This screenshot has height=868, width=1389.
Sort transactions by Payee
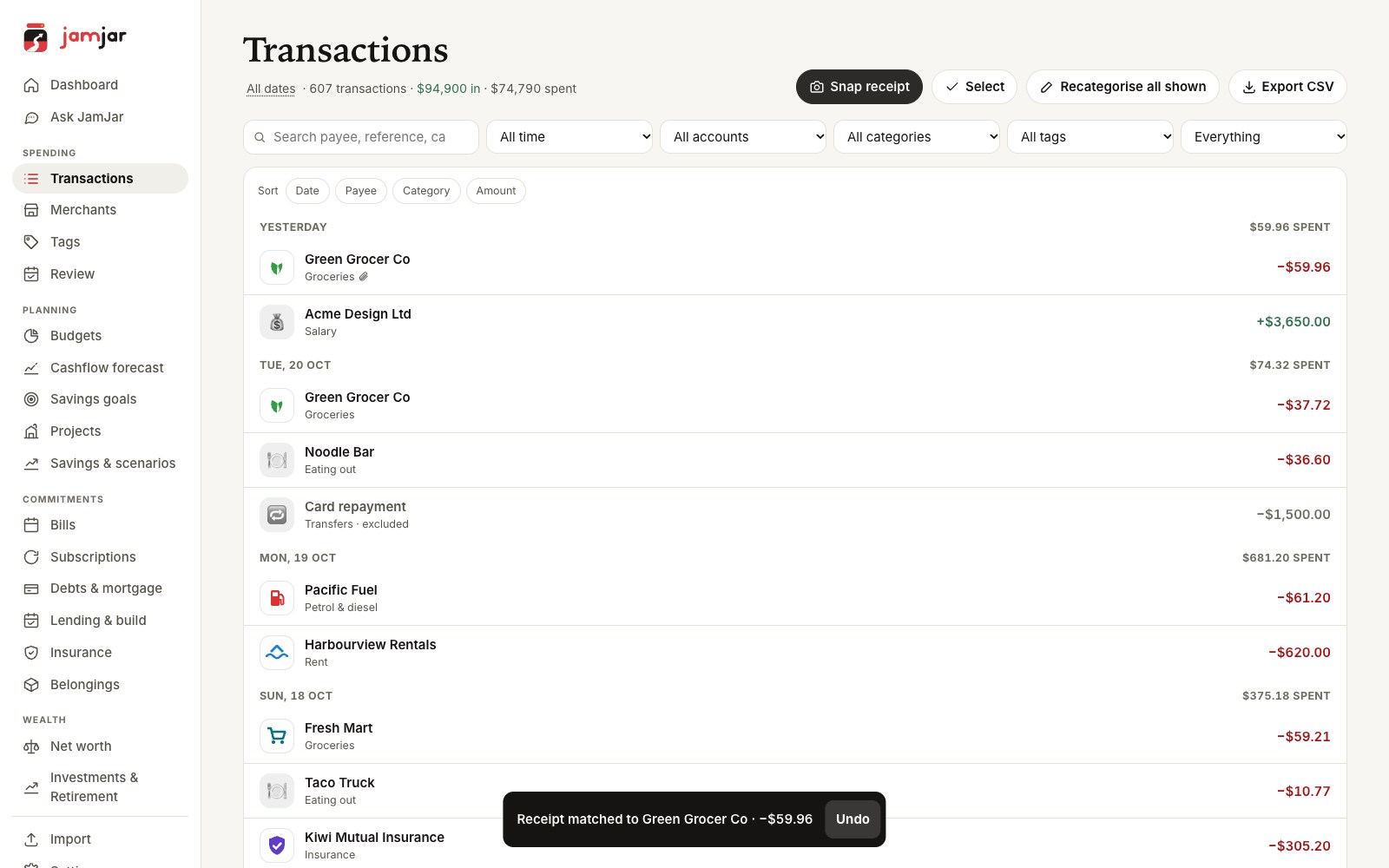click(x=361, y=191)
